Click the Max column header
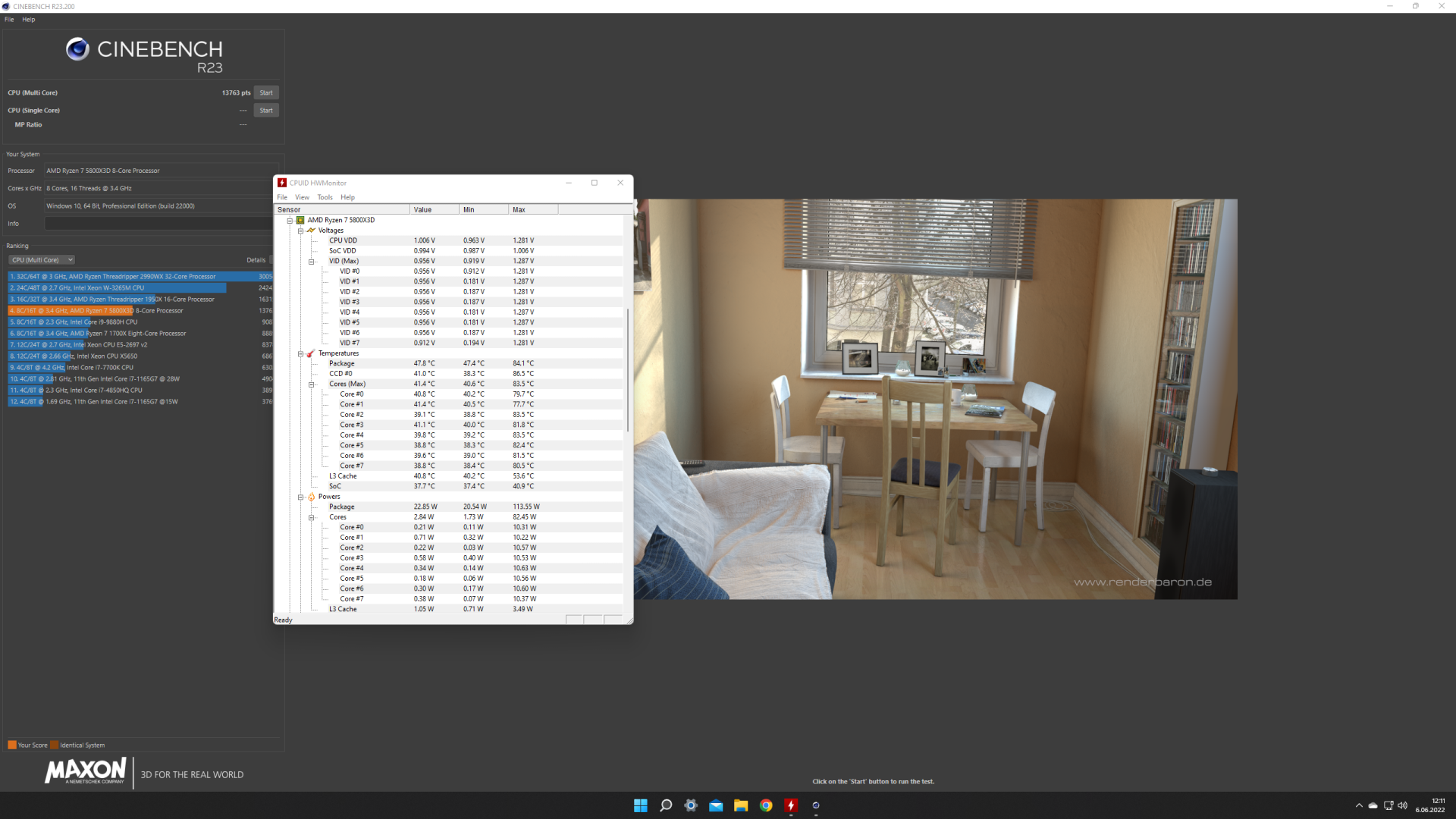The height and width of the screenshot is (819, 1456). (x=532, y=209)
